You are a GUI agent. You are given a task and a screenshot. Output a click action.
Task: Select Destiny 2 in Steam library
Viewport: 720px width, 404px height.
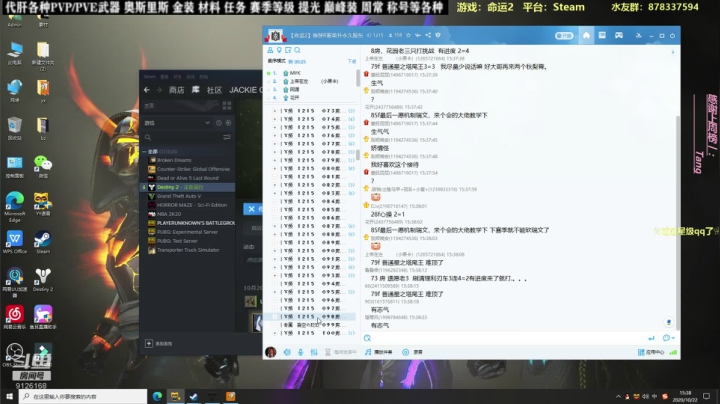(188, 187)
